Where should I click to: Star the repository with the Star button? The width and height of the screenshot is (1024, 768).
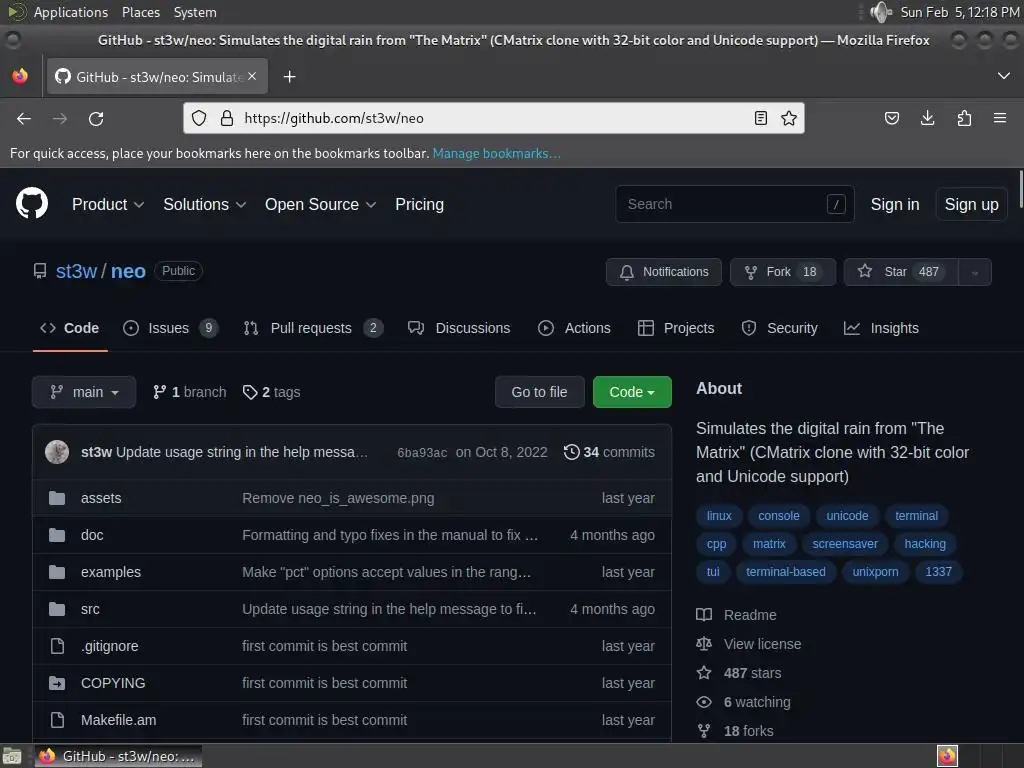pos(901,272)
